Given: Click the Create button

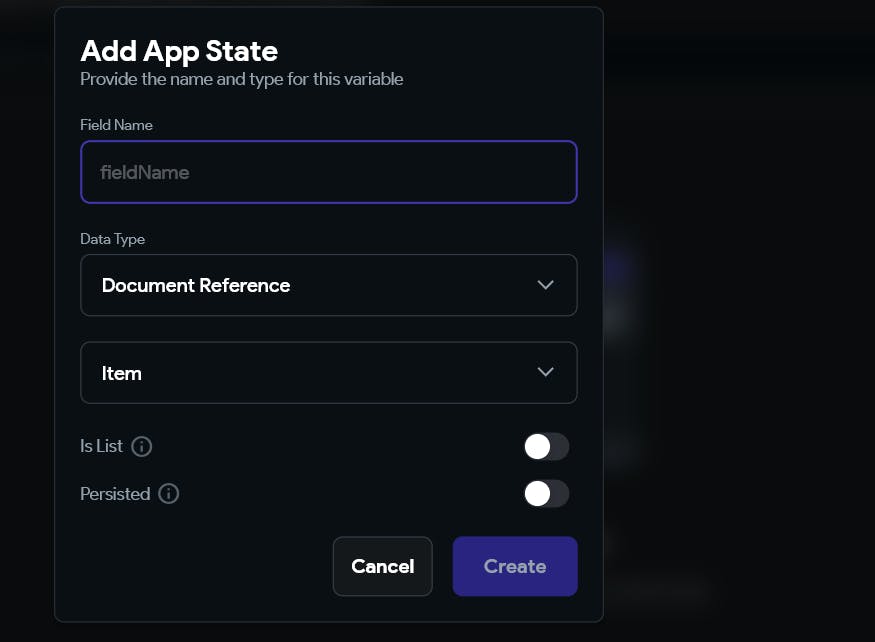Looking at the screenshot, I should tap(514, 566).
